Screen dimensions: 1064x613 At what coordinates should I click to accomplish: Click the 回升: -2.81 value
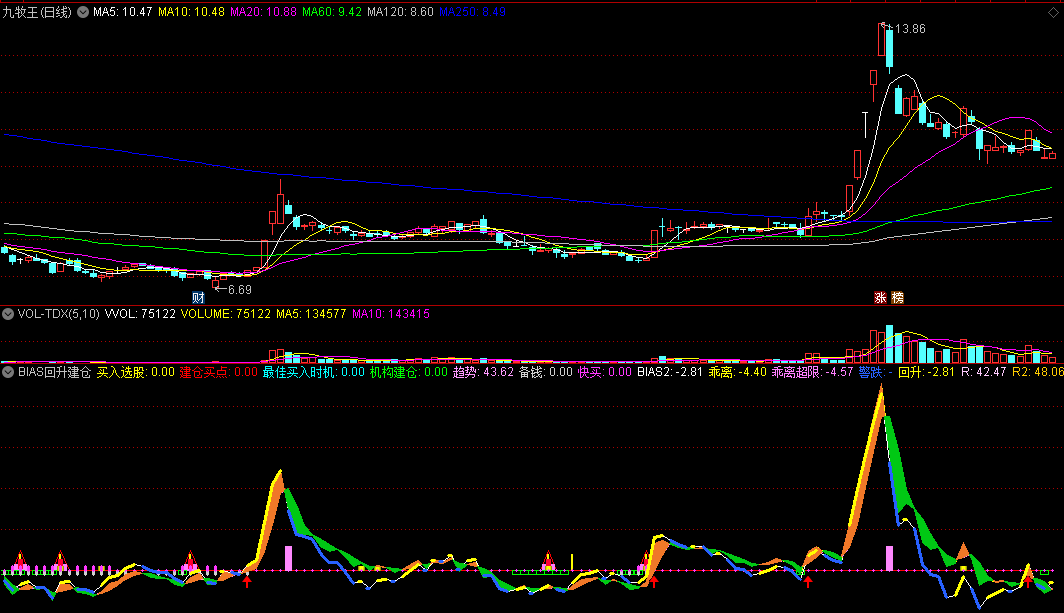927,372
